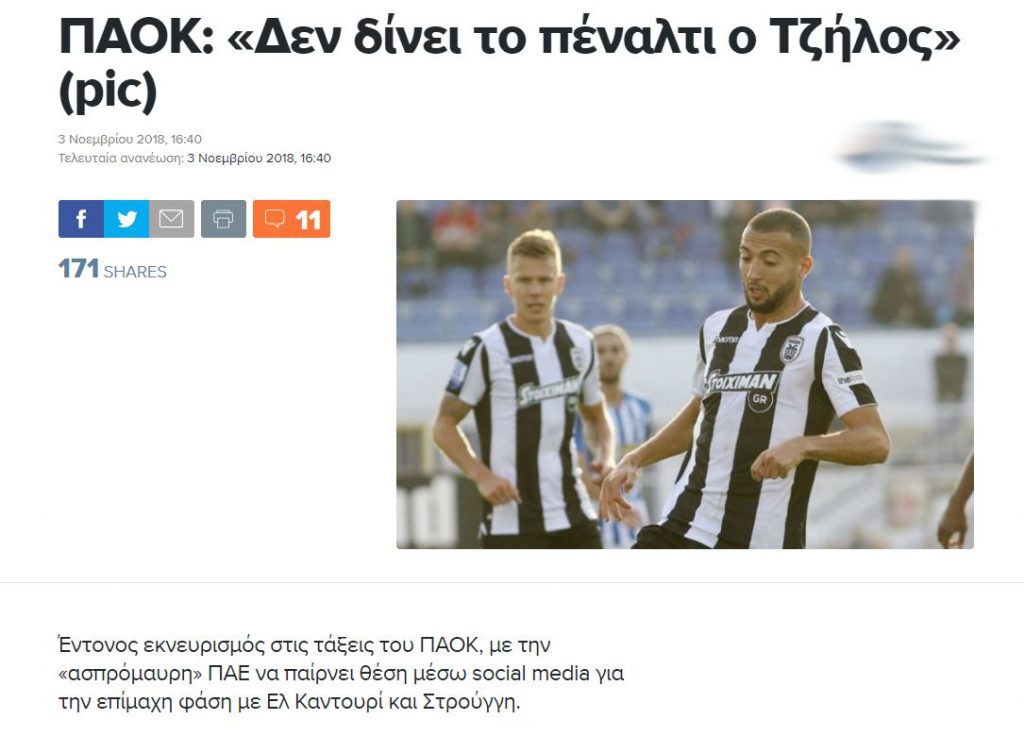Click the blurred logo near the dates
Image resolution: width=1024 pixels, height=736 pixels.
click(x=912, y=146)
